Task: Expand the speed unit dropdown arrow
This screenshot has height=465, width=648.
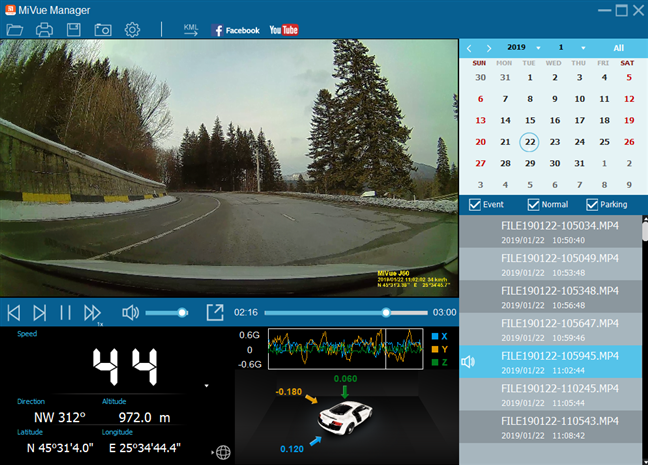Action: pos(206,386)
